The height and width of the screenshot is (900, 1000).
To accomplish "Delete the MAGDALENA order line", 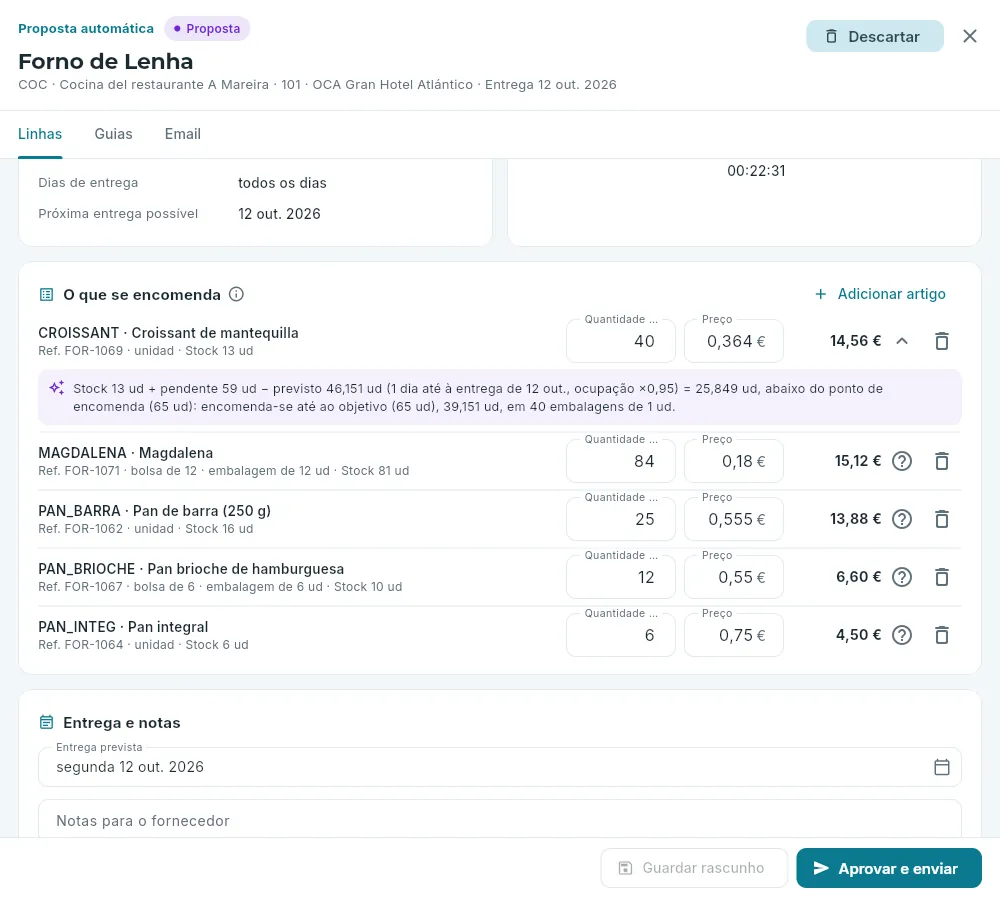I will point(941,461).
